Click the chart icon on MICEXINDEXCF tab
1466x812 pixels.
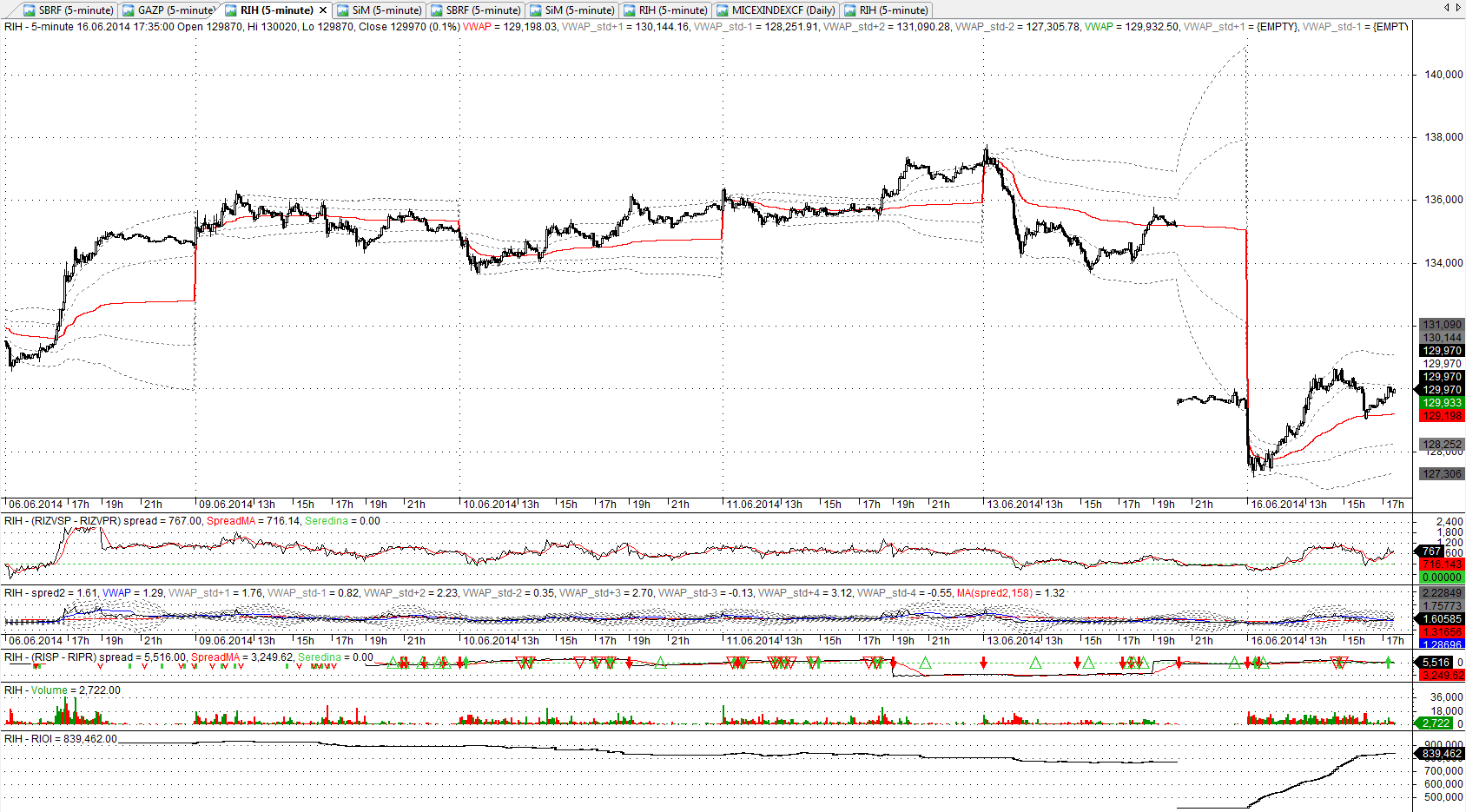(x=723, y=10)
